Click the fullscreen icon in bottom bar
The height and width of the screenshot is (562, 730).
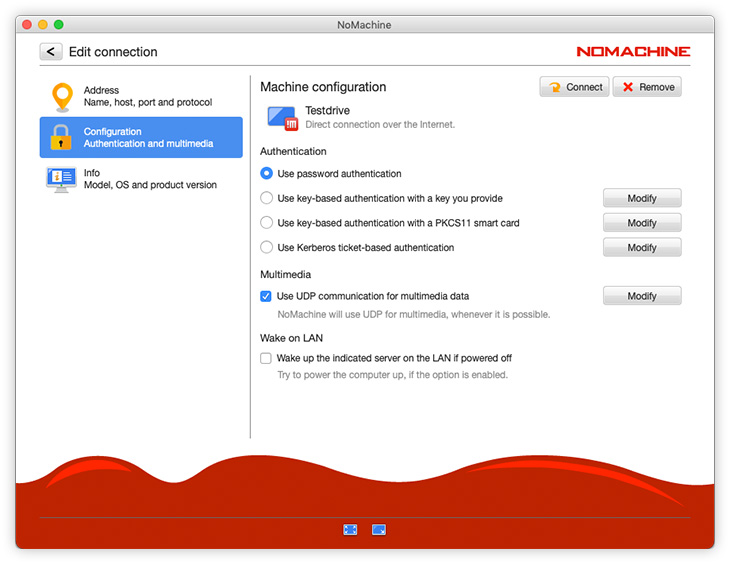350,530
